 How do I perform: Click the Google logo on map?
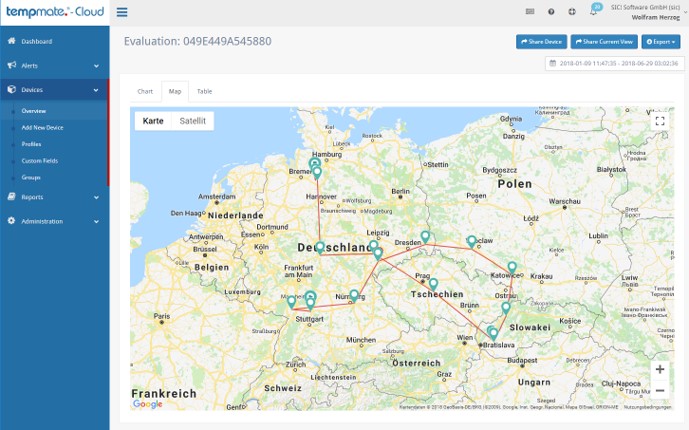148,404
